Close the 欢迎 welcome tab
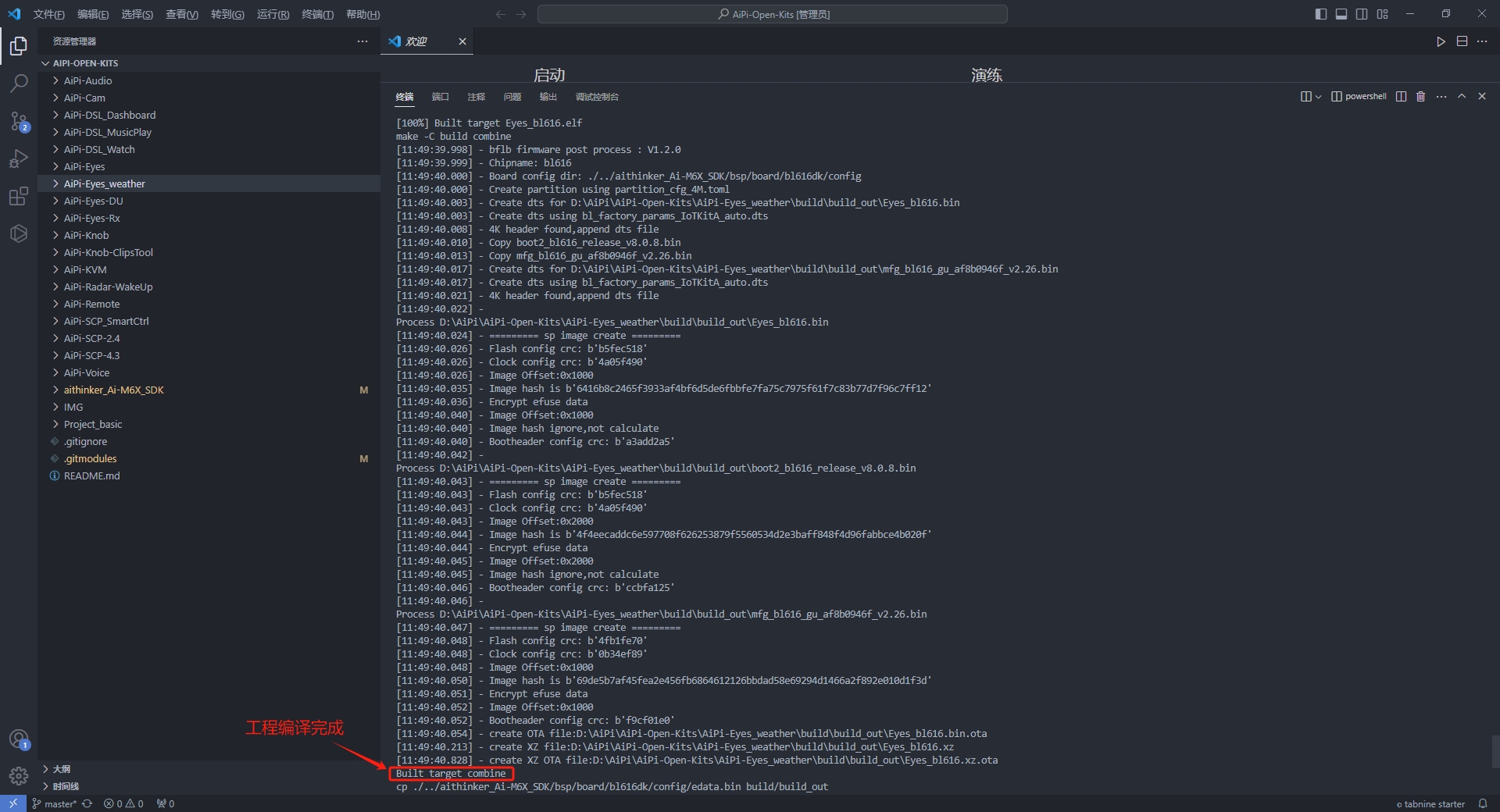1500x812 pixels. coord(462,41)
